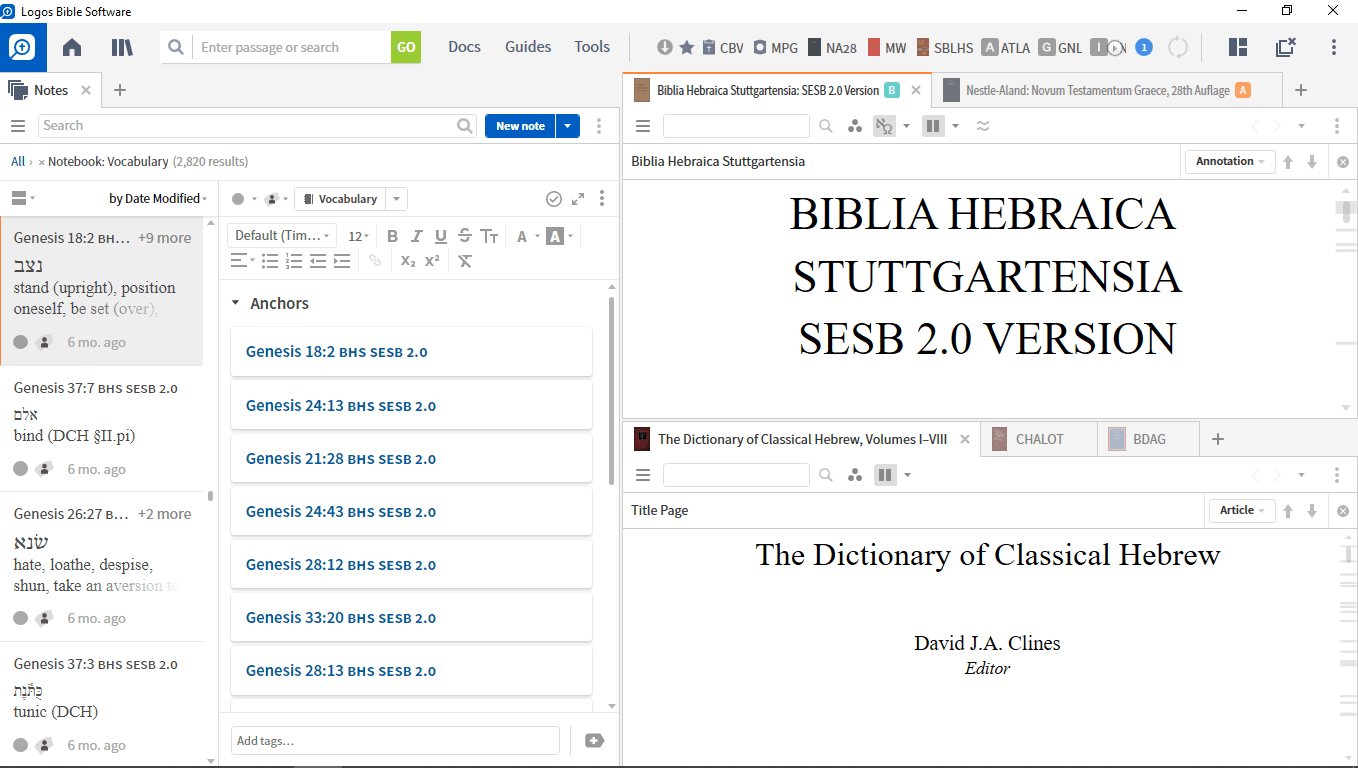Viewport: 1358px width, 768px height.
Task: Click the New note button
Action: (x=520, y=126)
